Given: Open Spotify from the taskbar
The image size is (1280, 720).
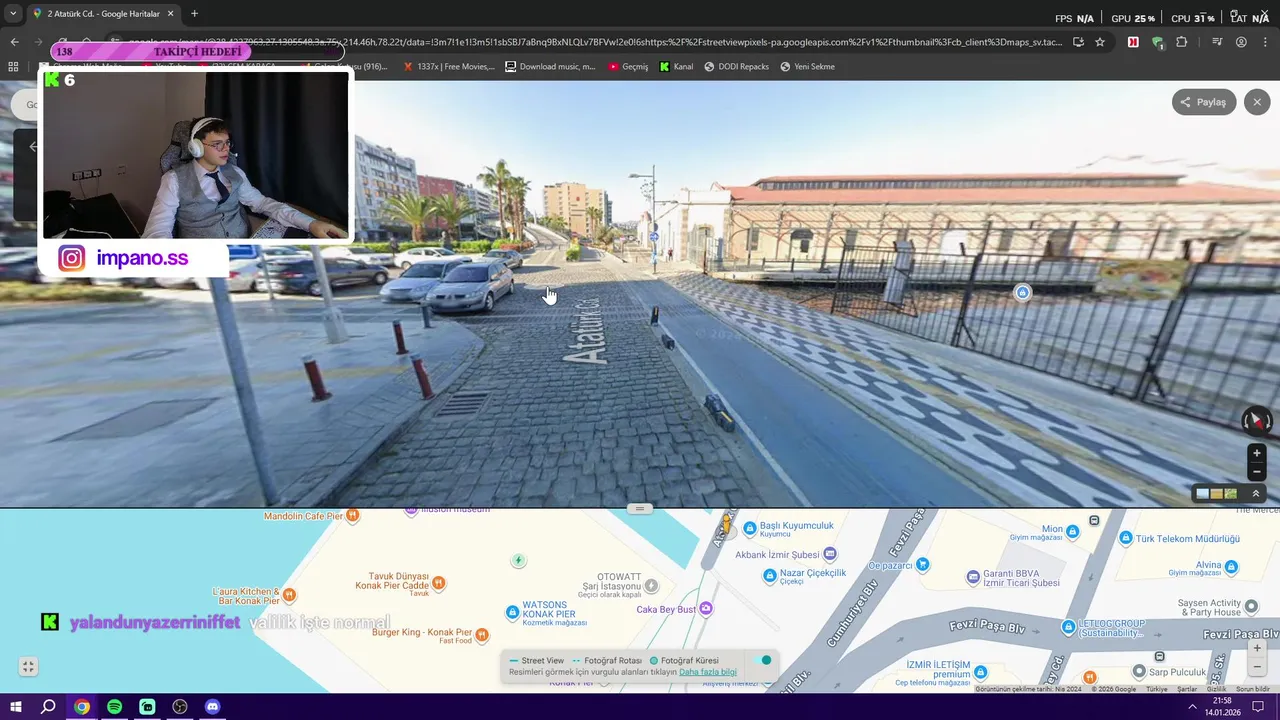Looking at the screenshot, I should [x=114, y=707].
